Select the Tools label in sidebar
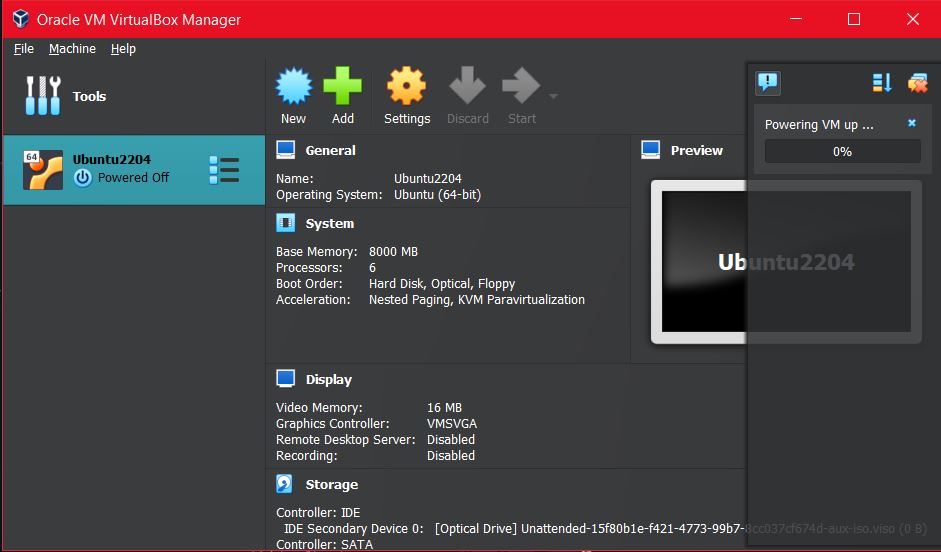The image size is (941, 552). point(89,96)
